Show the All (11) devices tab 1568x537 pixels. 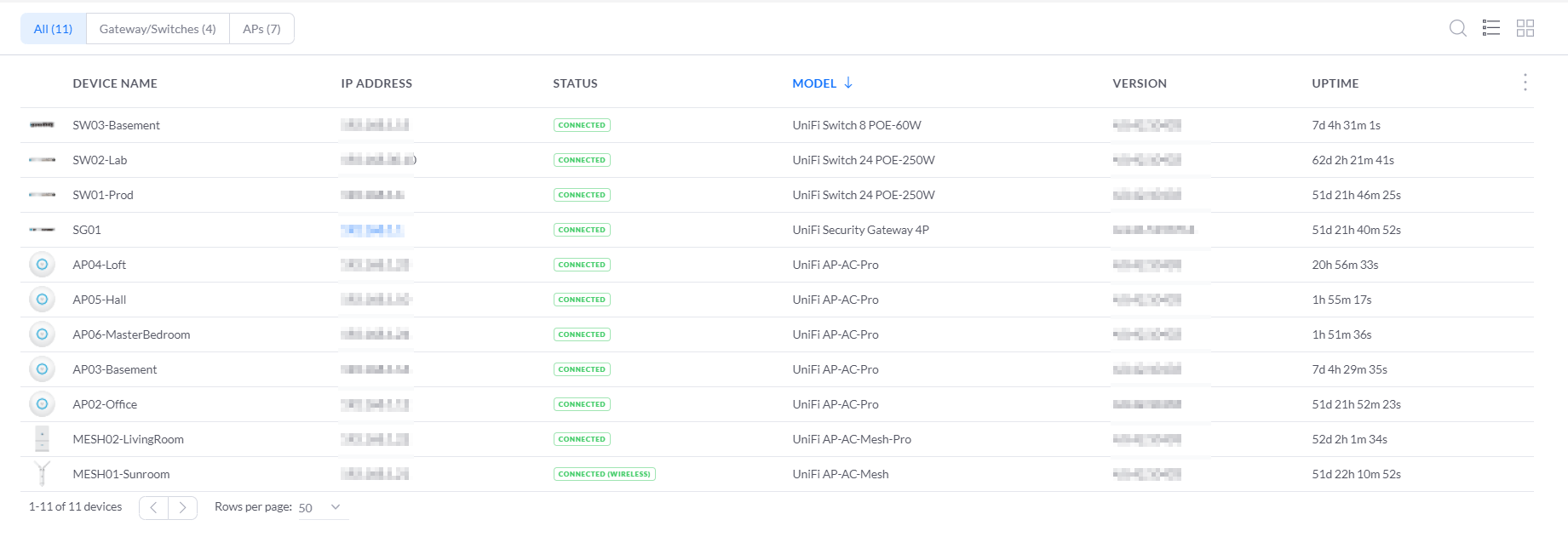(53, 29)
